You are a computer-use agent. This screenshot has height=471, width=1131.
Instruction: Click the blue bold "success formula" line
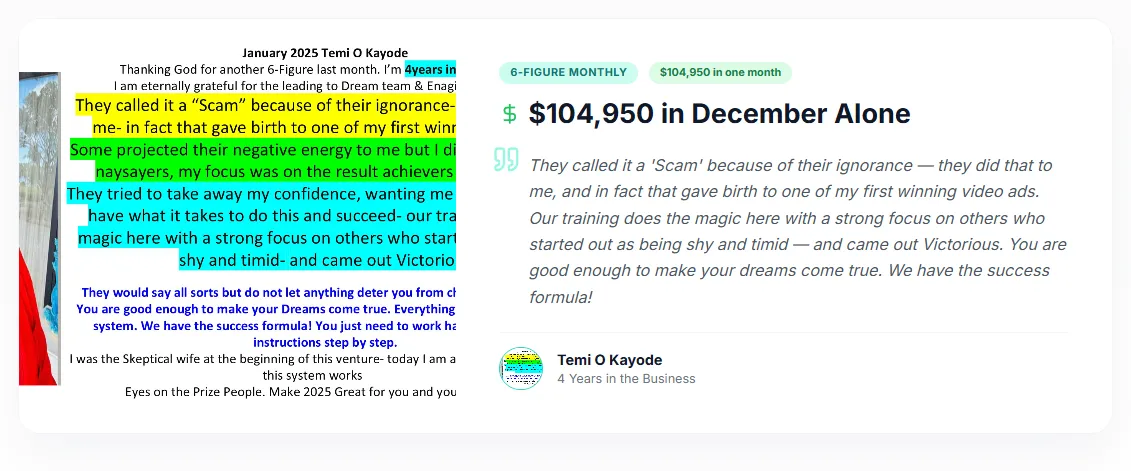pyautogui.click(x=274, y=326)
